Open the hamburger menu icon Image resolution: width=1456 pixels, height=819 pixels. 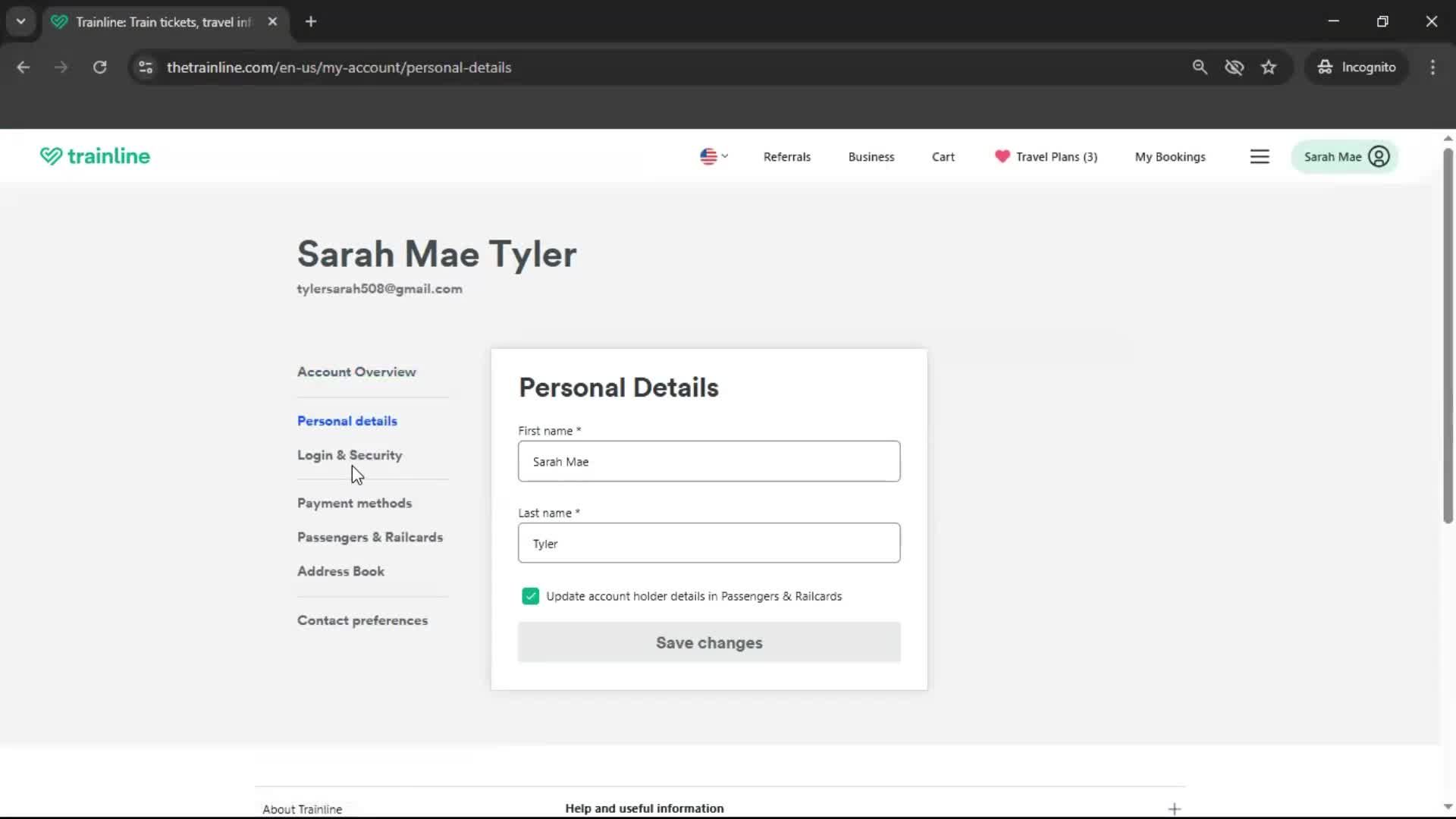pos(1260,157)
